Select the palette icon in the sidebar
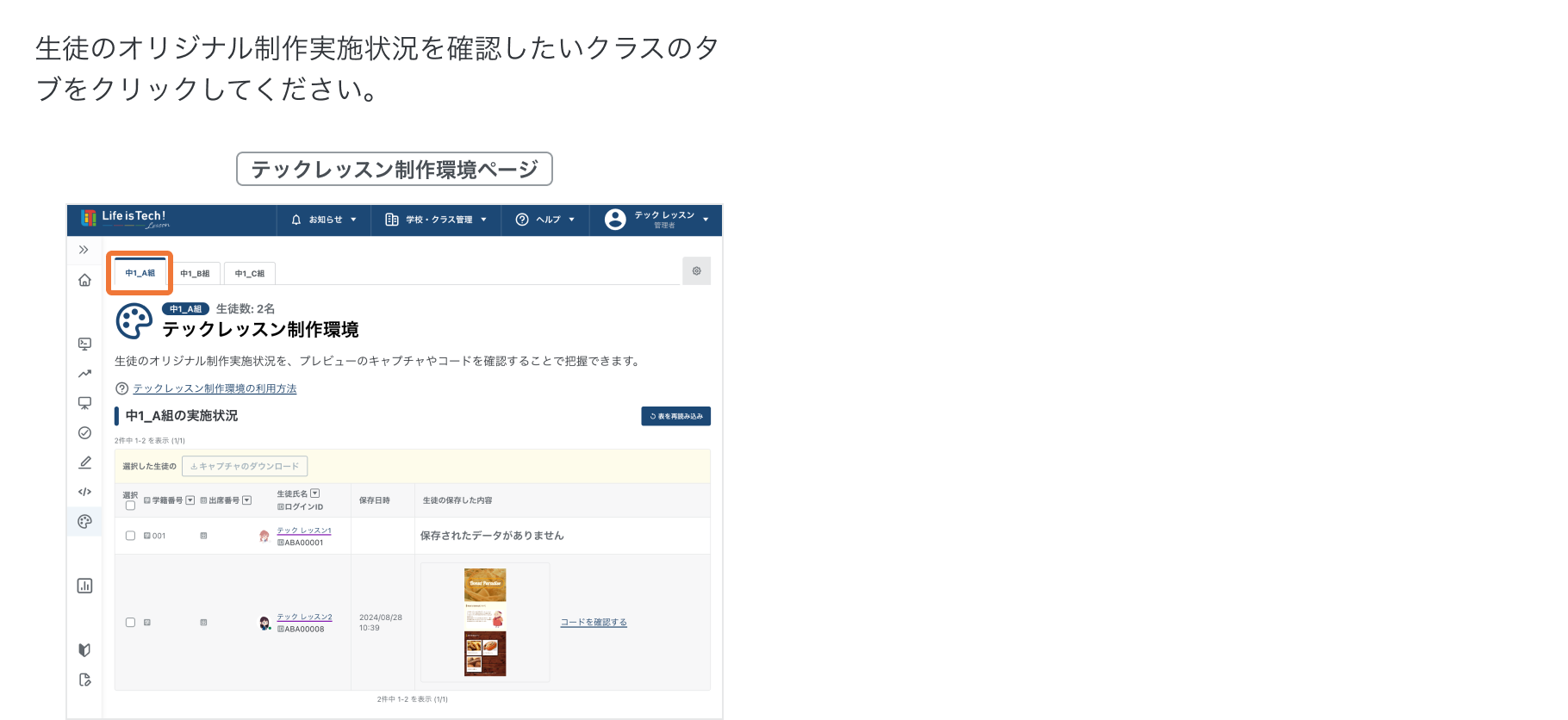The width and height of the screenshot is (1568, 720). tap(84, 521)
